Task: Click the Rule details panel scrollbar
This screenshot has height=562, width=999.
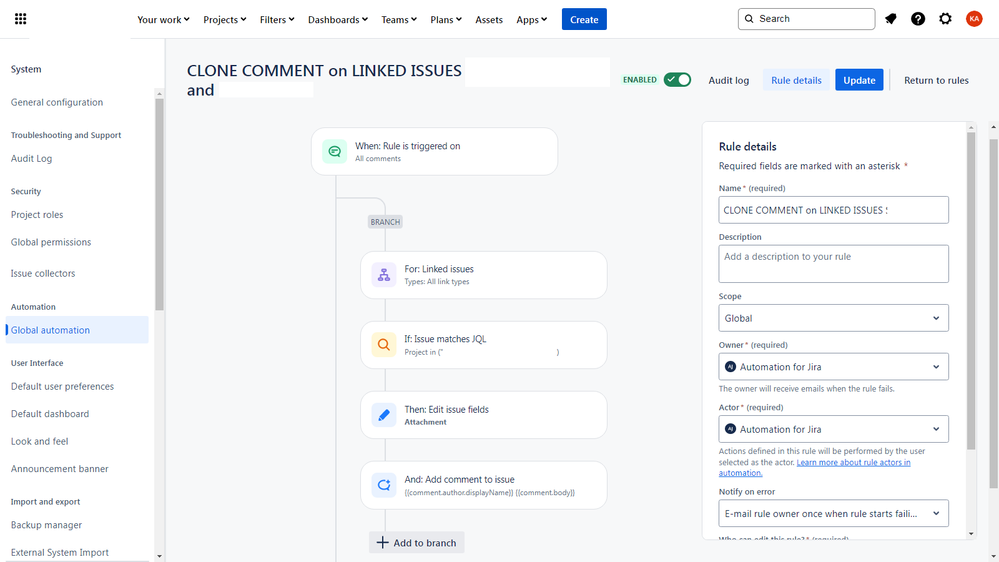Action: point(970,291)
